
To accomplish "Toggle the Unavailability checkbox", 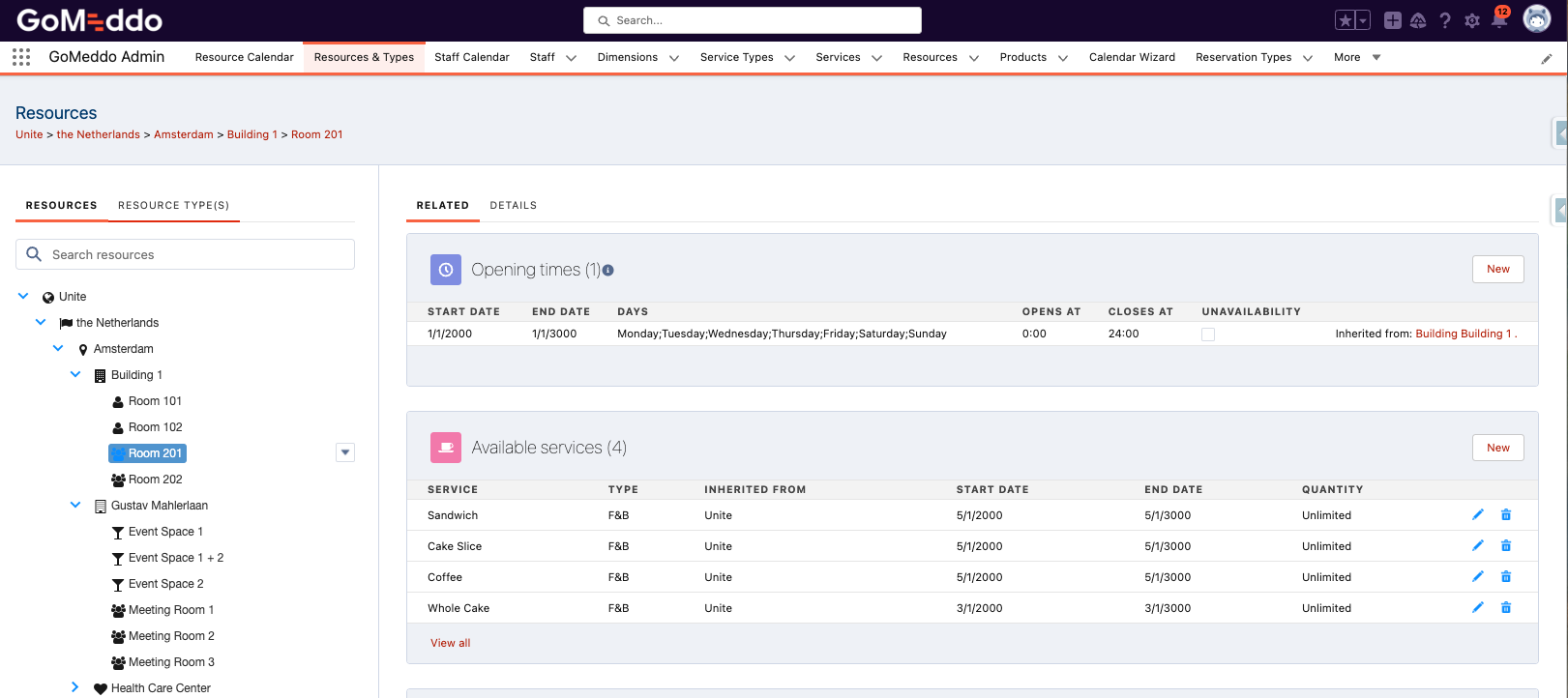I will (x=1207, y=334).
